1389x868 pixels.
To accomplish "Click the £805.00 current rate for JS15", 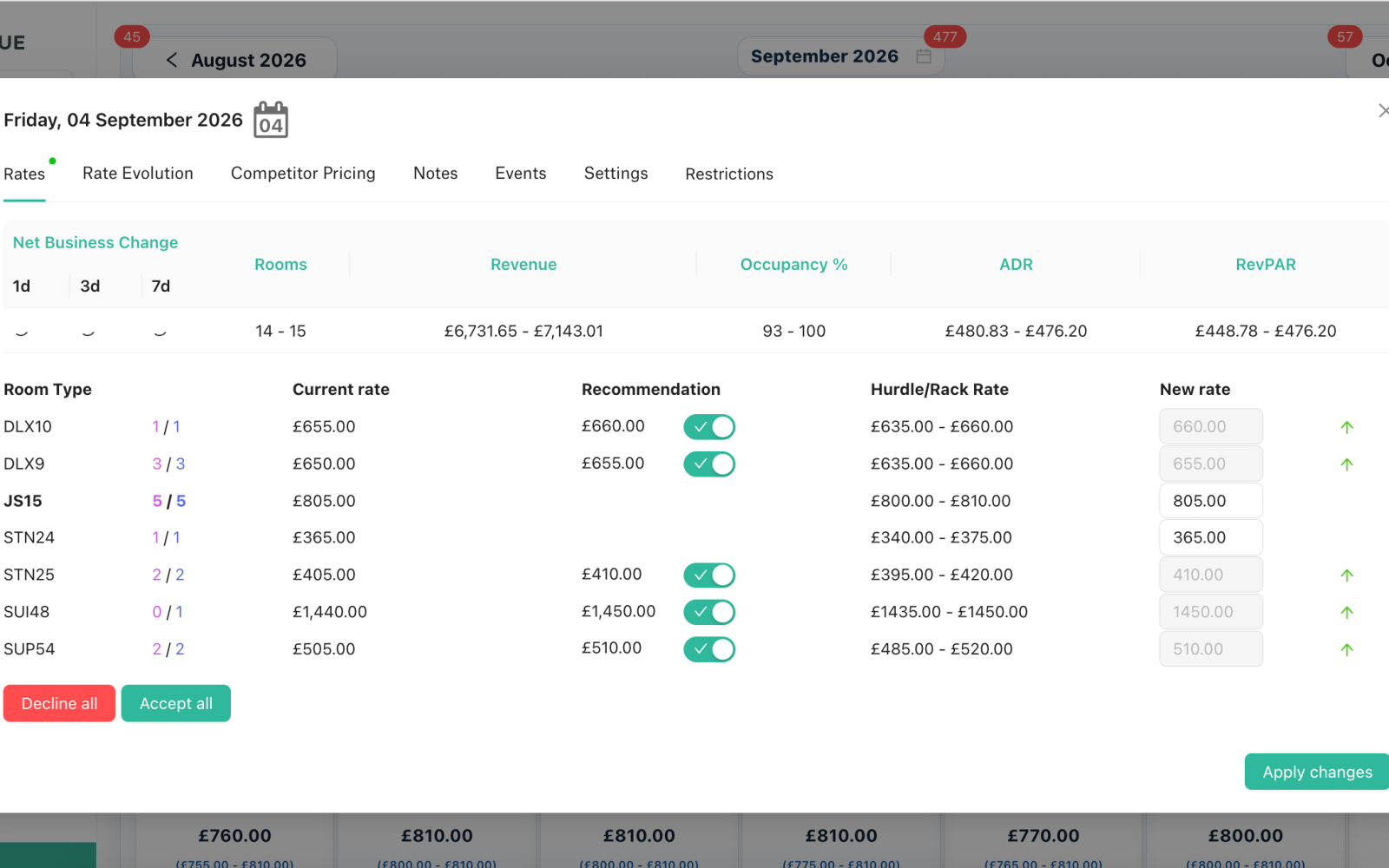I will point(324,501).
